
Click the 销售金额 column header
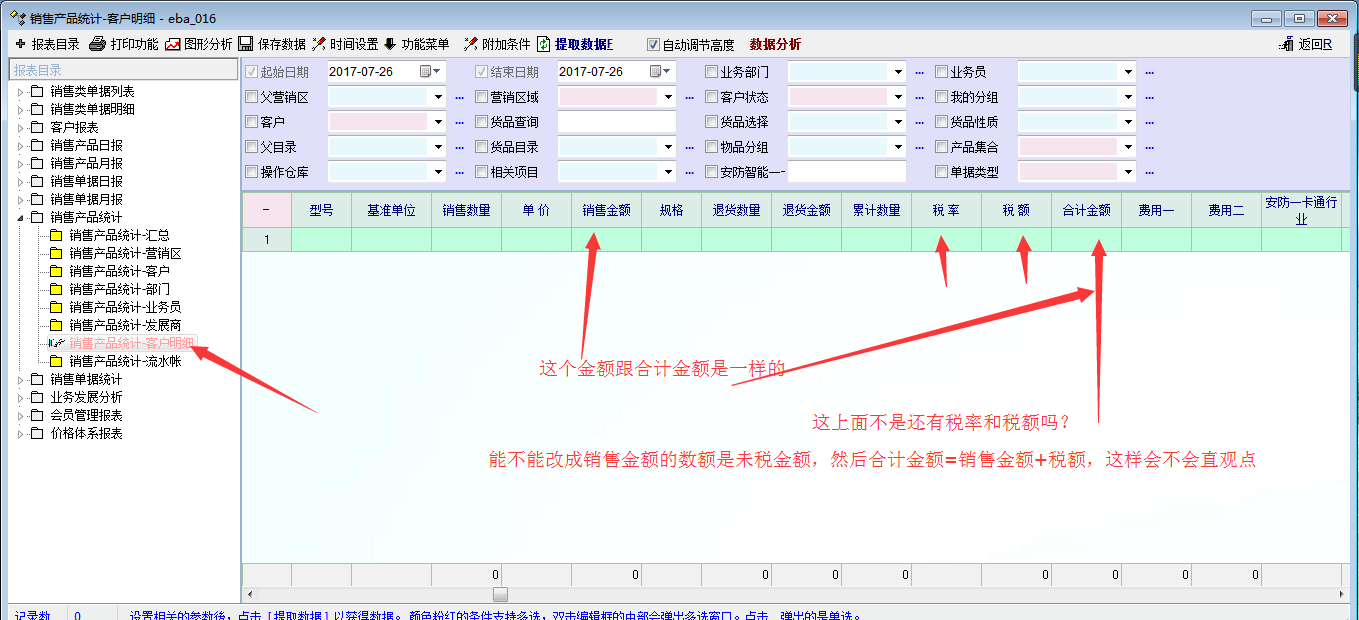click(606, 210)
